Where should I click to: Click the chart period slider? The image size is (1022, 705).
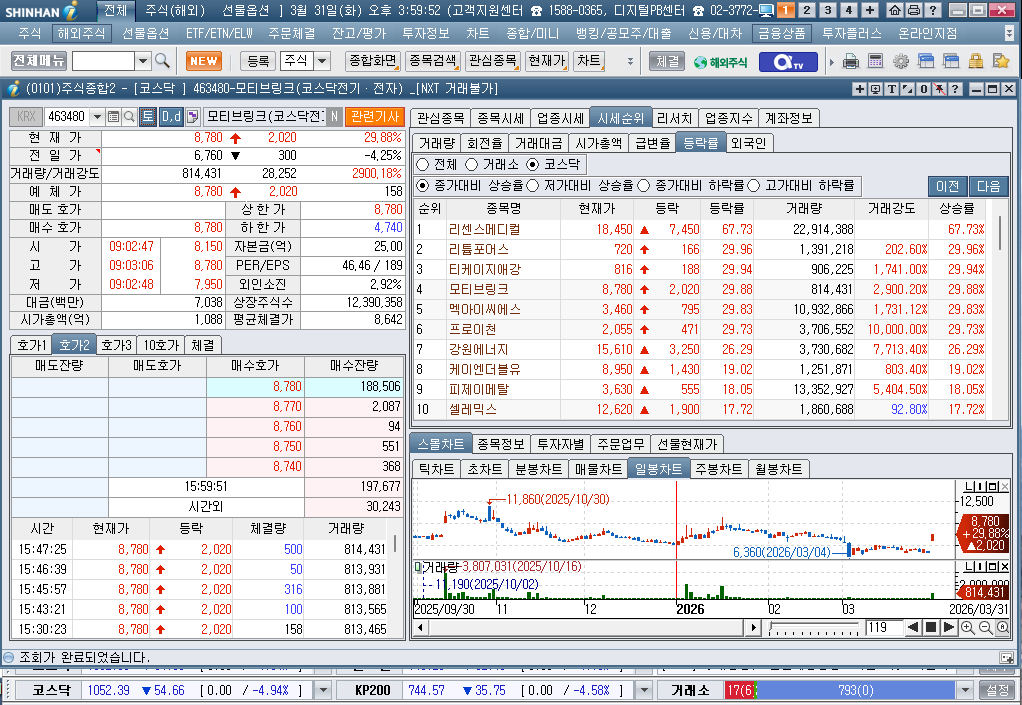[x=815, y=627]
